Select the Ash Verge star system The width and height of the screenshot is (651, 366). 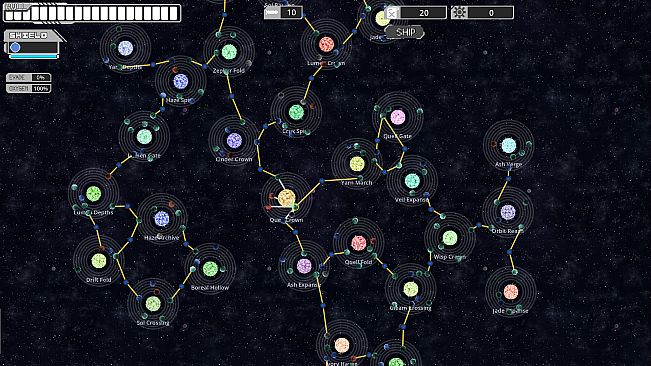click(x=509, y=146)
